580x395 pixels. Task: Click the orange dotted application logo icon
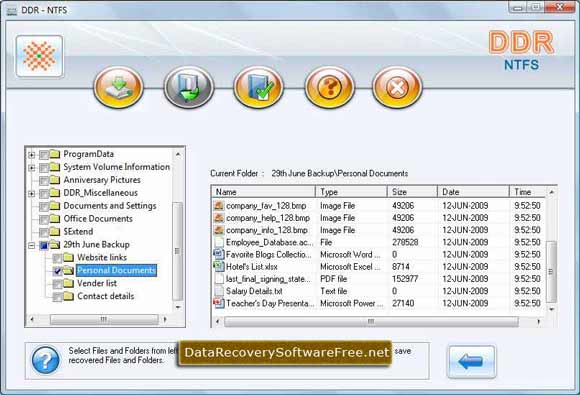(39, 56)
